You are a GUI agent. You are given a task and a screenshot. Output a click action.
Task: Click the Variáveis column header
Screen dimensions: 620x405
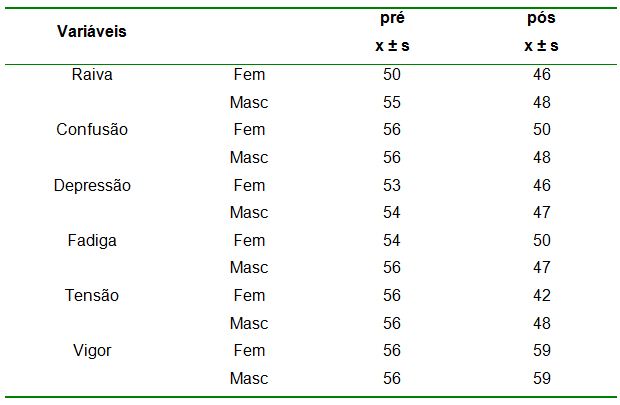point(92,31)
